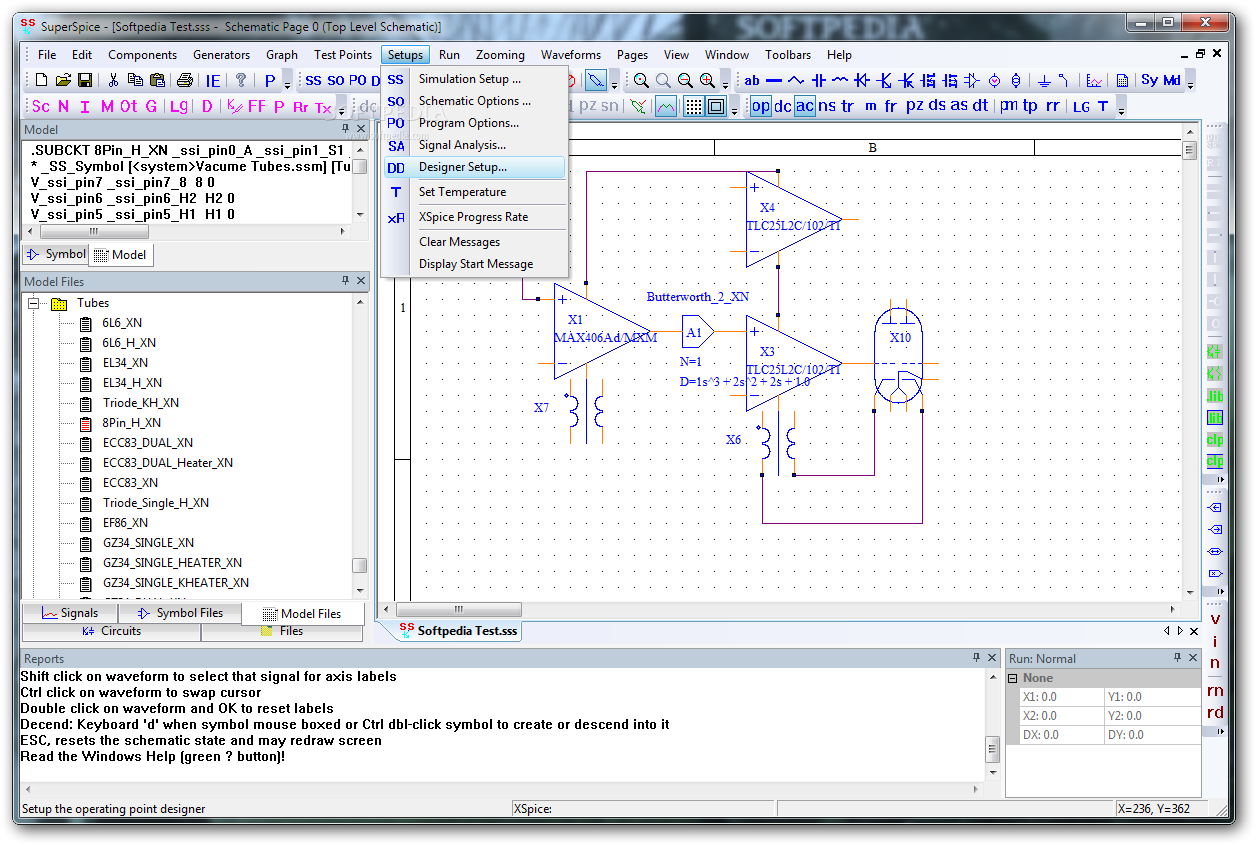
Task: Select 8Pin_H_XN in the model list
Action: point(131,423)
